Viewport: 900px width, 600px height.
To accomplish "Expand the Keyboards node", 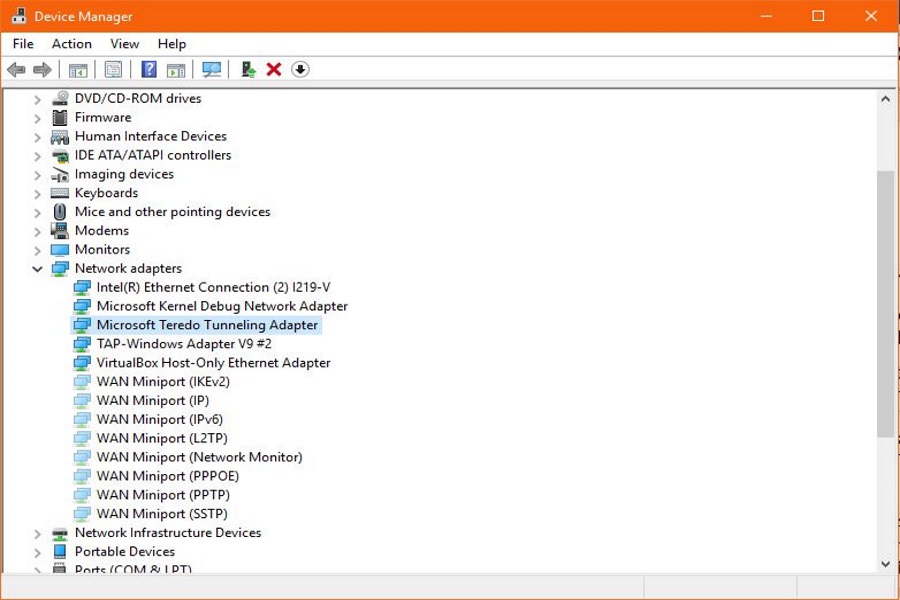I will [x=37, y=194].
